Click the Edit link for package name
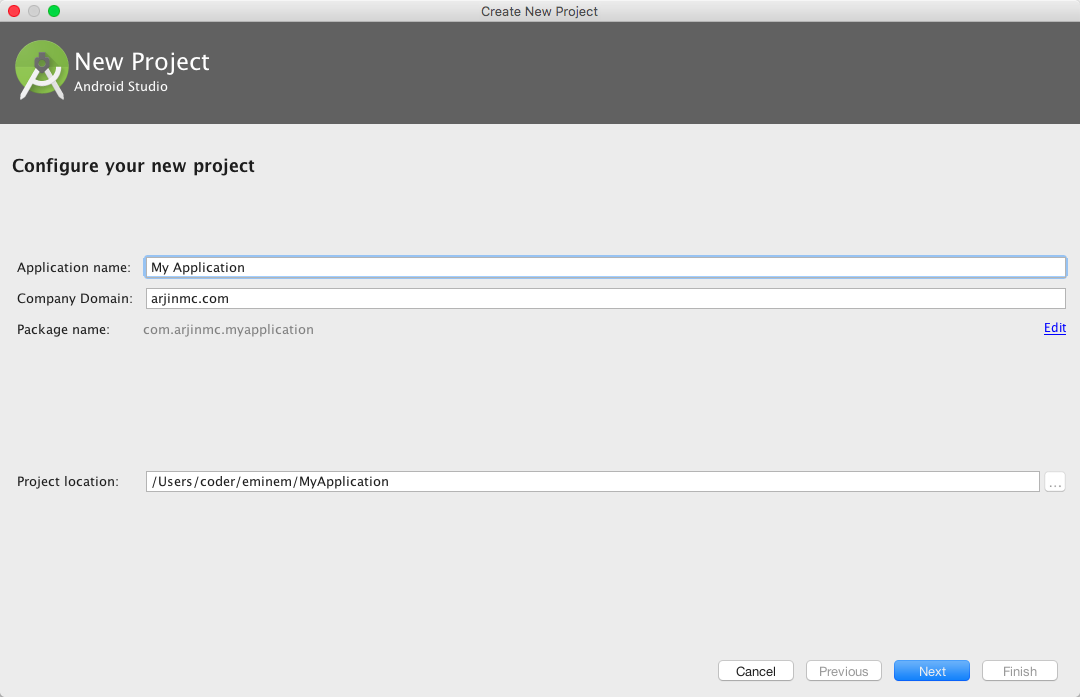Screen dimensions: 1080x697 pos(1054,328)
